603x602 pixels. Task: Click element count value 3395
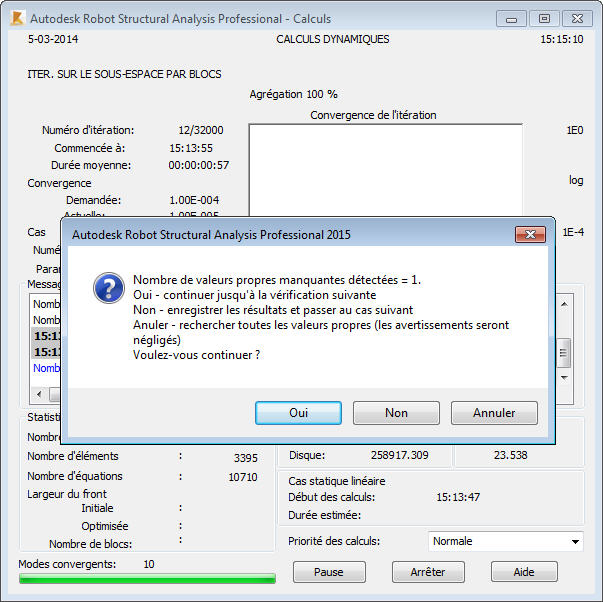point(245,458)
